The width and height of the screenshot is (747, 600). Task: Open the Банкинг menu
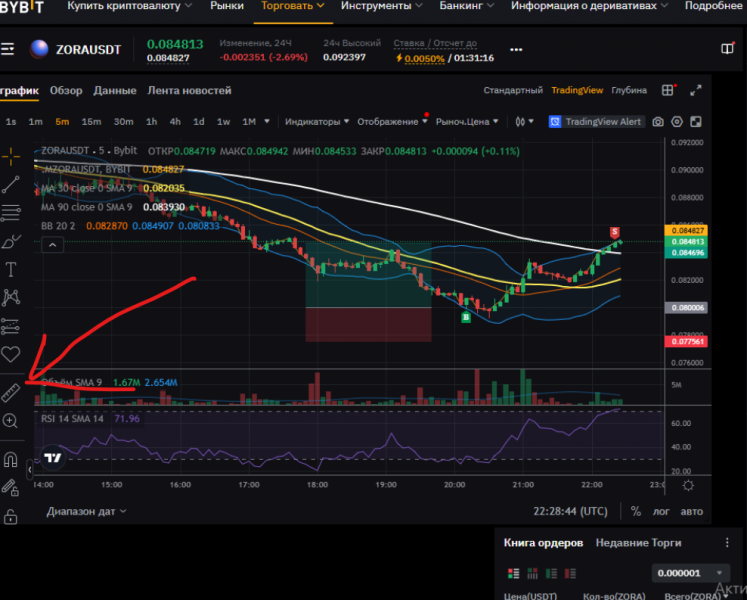point(466,6)
